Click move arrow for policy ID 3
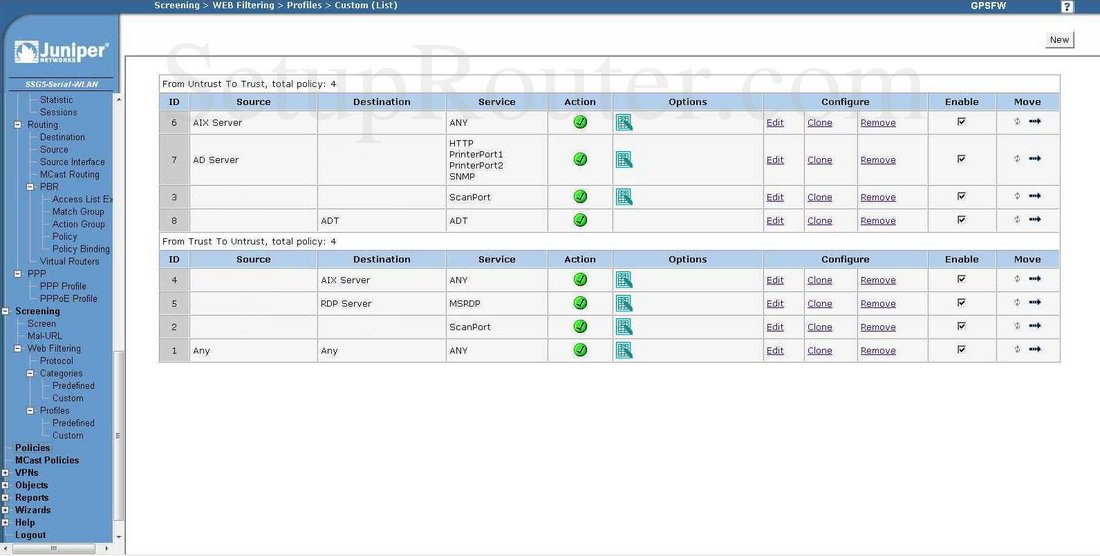The height and width of the screenshot is (556, 1100). point(1035,196)
